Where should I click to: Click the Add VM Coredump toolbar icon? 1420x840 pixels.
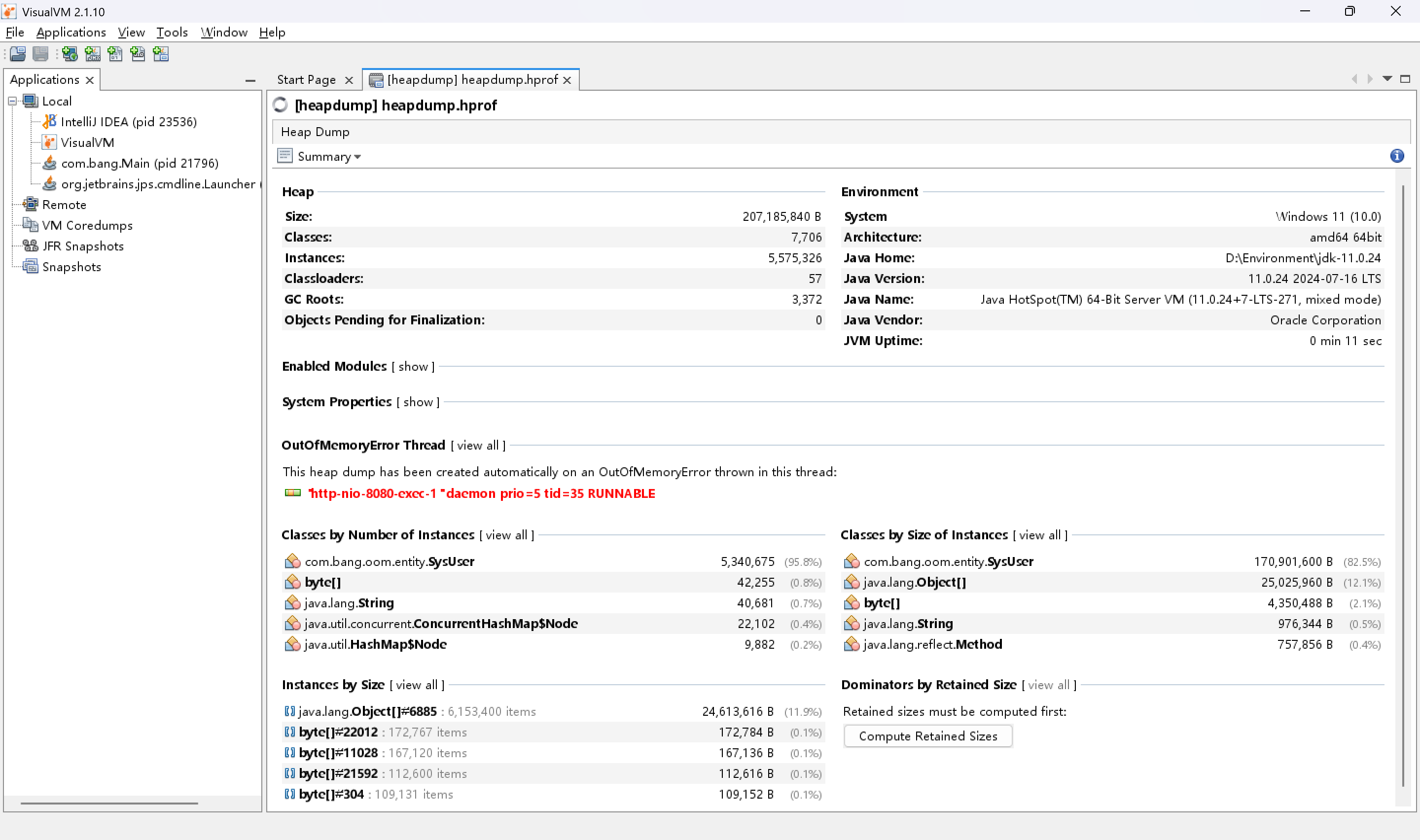coord(115,54)
